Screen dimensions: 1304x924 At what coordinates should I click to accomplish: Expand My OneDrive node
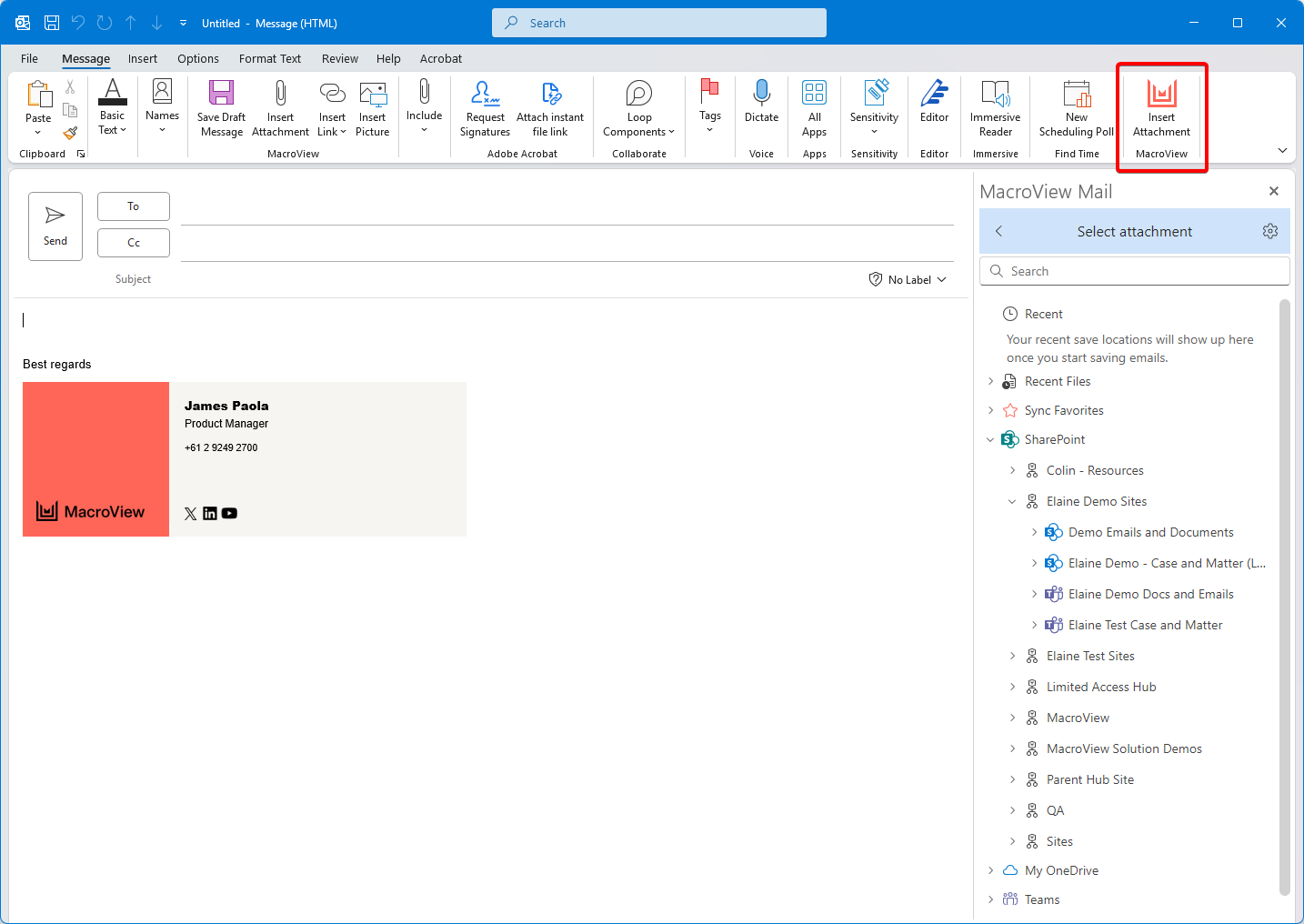click(x=991, y=870)
